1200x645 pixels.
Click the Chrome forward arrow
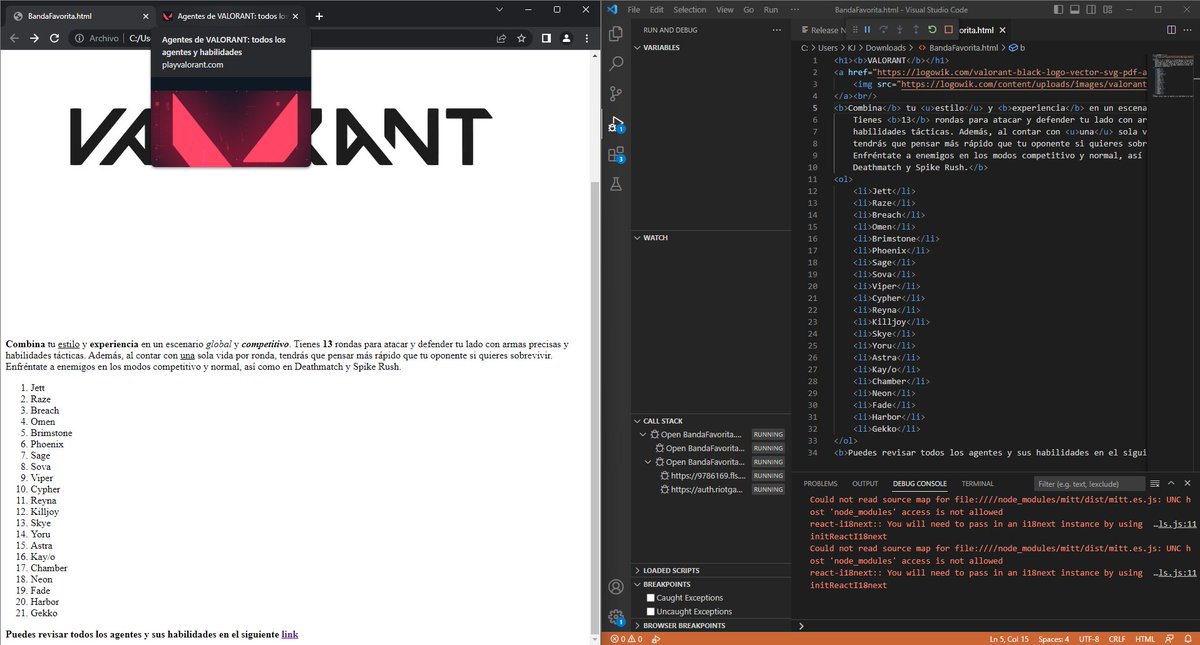click(x=34, y=38)
